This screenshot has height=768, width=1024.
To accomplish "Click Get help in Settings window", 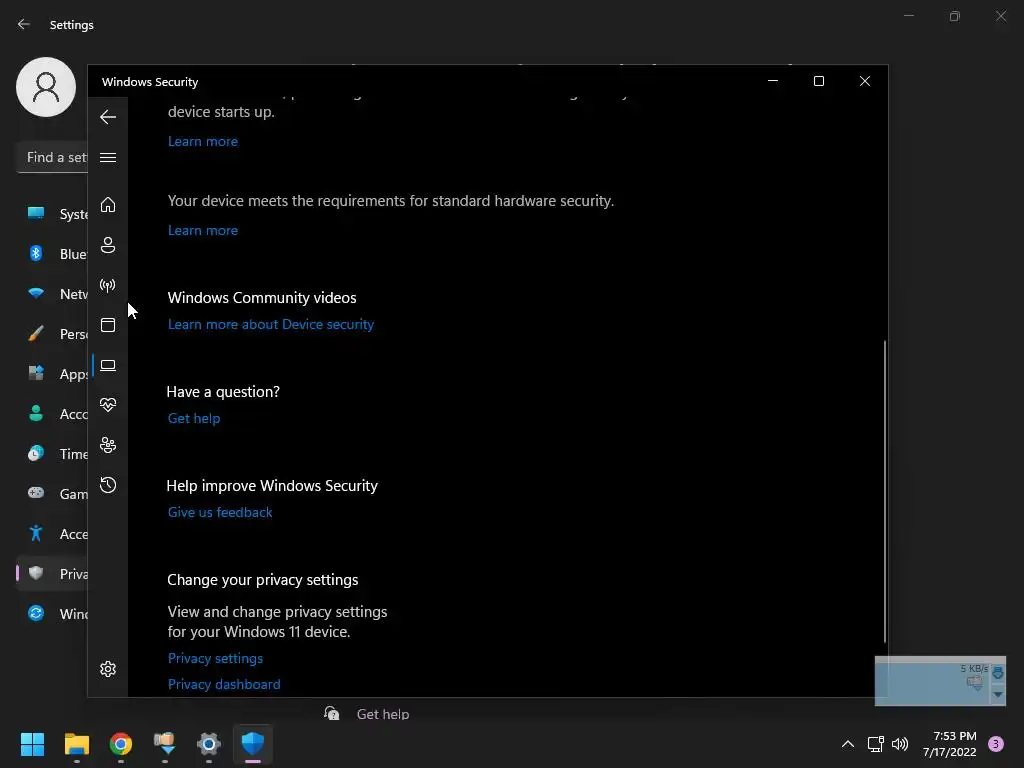I will 383,714.
